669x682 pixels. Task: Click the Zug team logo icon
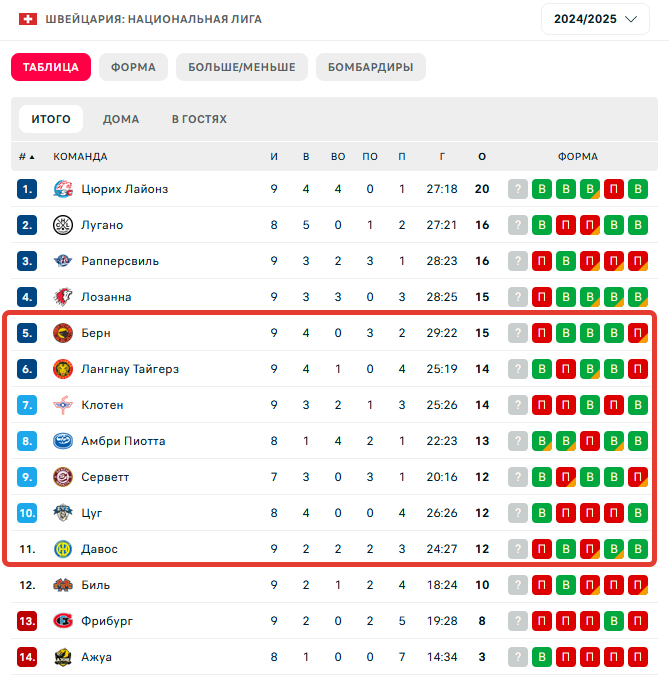click(x=63, y=513)
